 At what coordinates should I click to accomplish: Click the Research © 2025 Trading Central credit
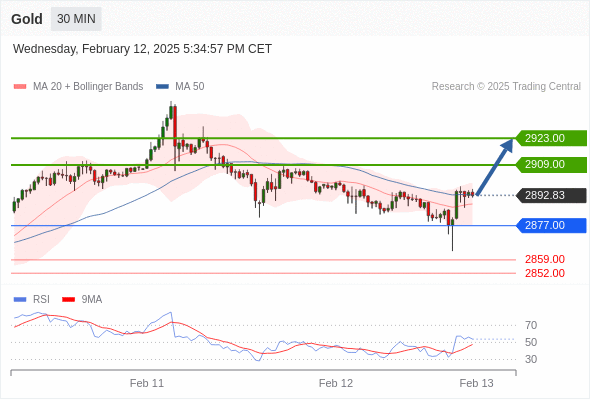506,87
